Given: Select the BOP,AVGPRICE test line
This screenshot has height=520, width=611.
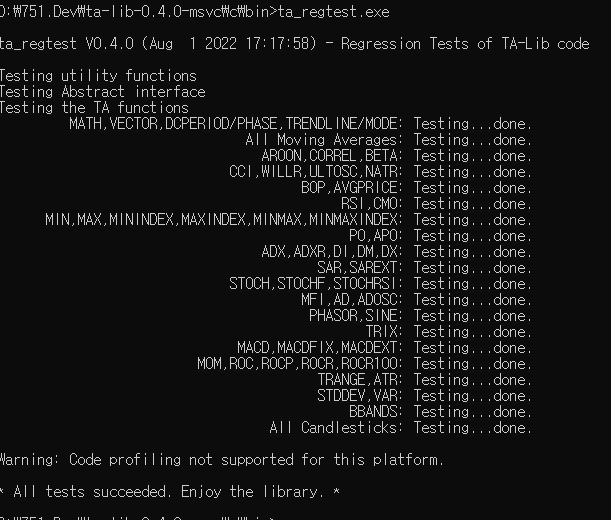Looking at the screenshot, I should click(x=416, y=188).
